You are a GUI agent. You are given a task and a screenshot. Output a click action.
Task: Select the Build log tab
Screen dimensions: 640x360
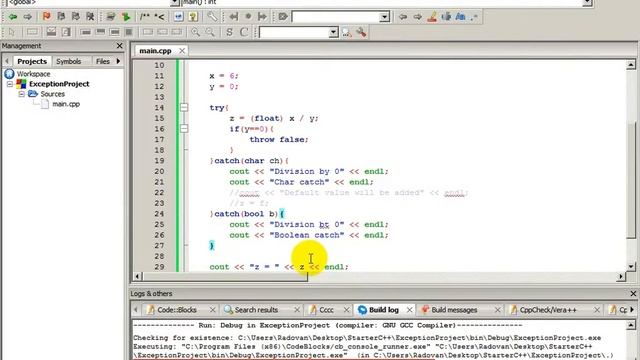coord(384,310)
